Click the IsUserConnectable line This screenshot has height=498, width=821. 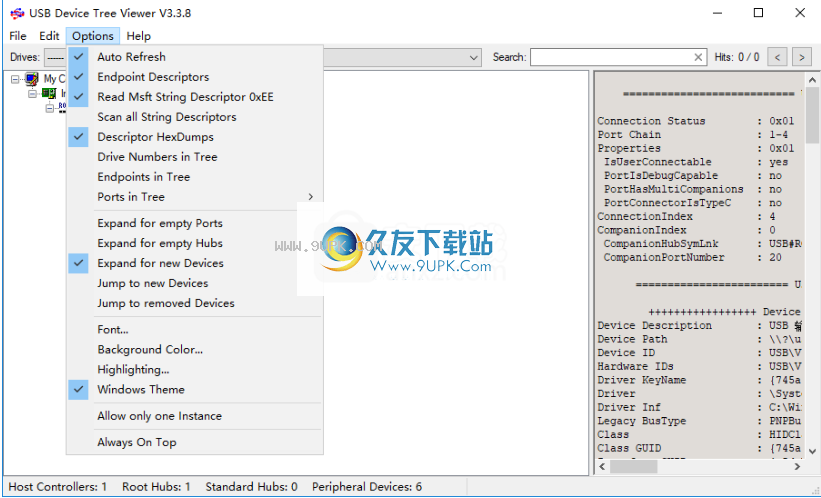696,162
